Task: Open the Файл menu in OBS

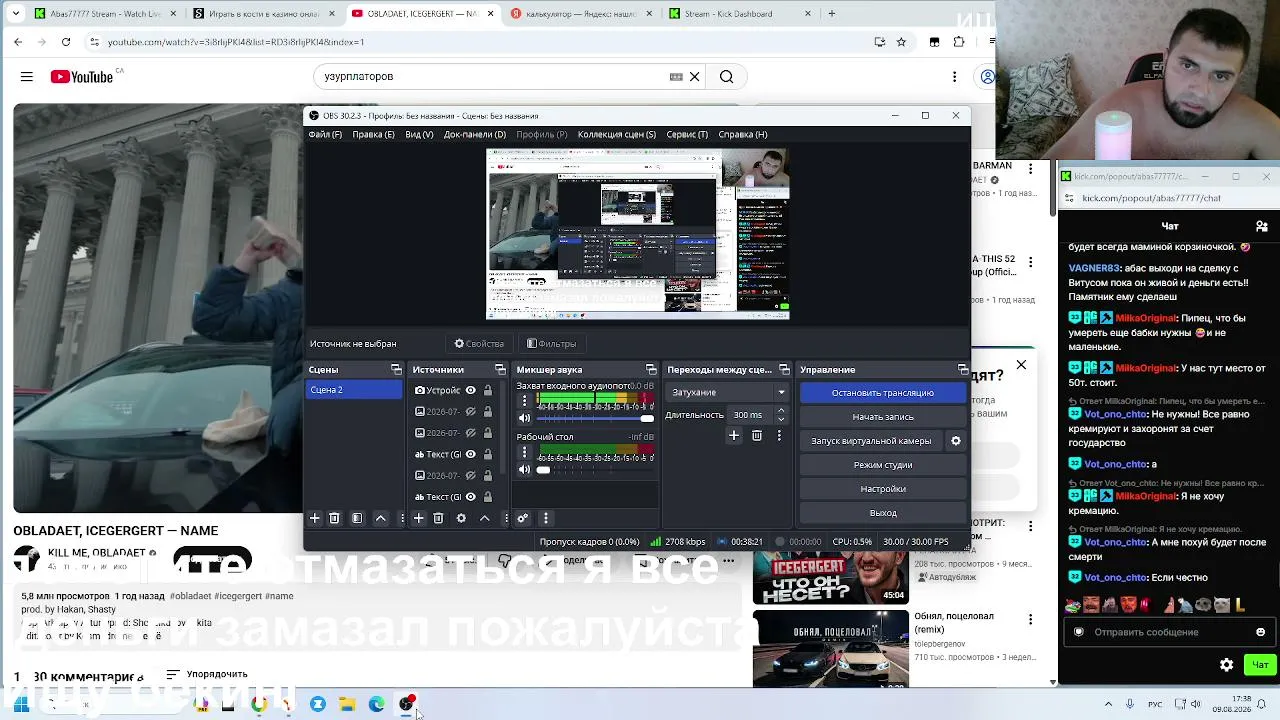Action: click(325, 135)
